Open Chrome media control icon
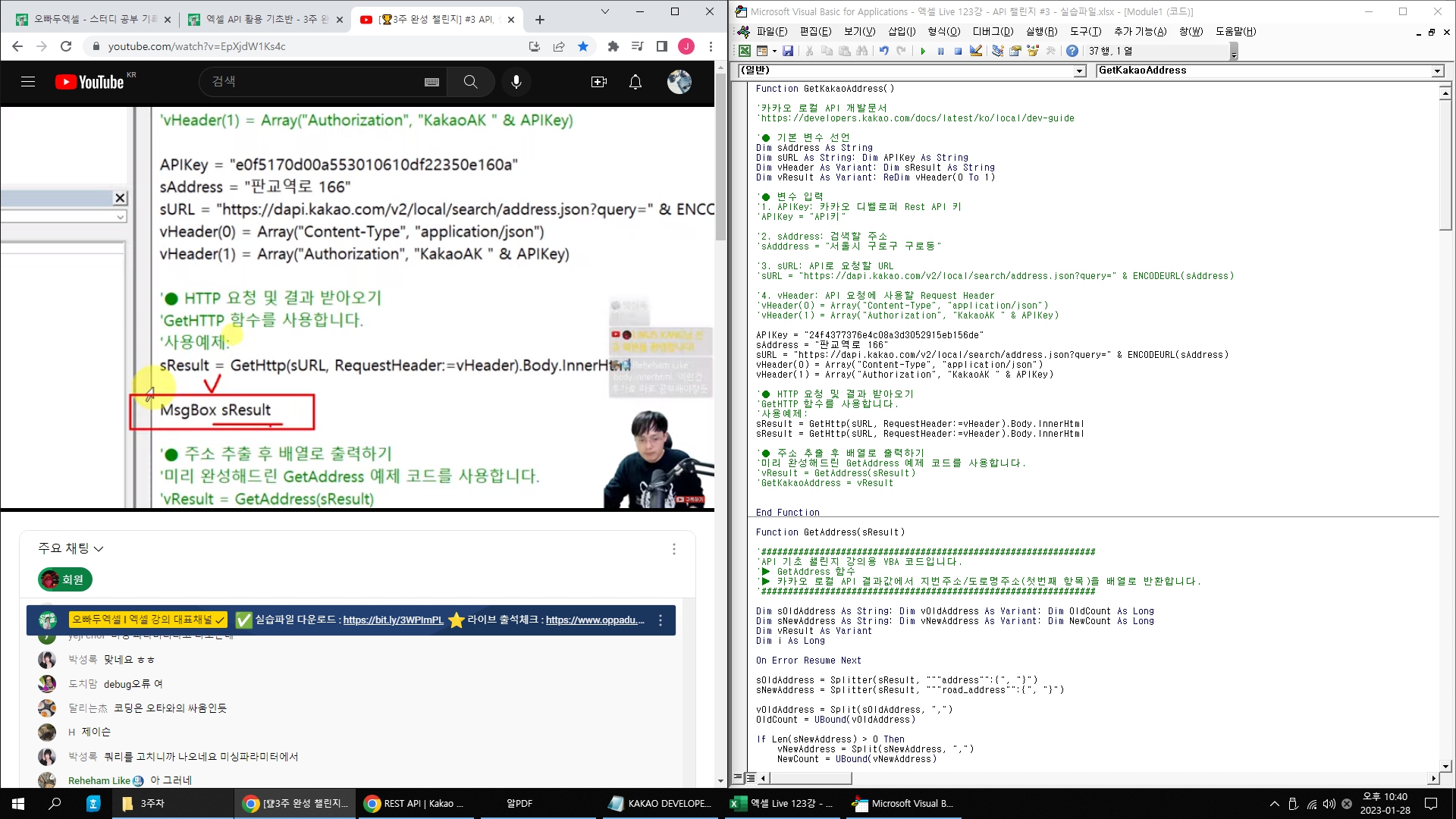Image resolution: width=1456 pixels, height=819 pixels. pos(637,46)
